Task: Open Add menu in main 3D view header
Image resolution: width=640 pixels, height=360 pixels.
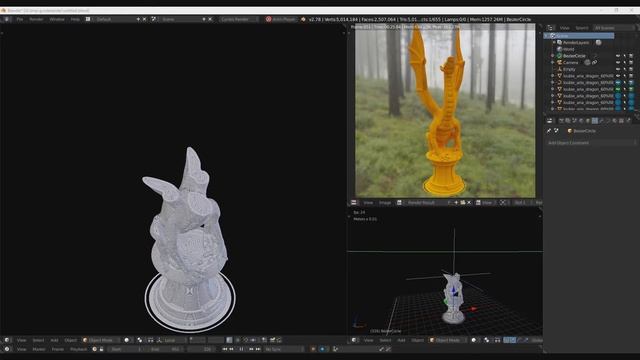Action: pyautogui.click(x=54, y=340)
